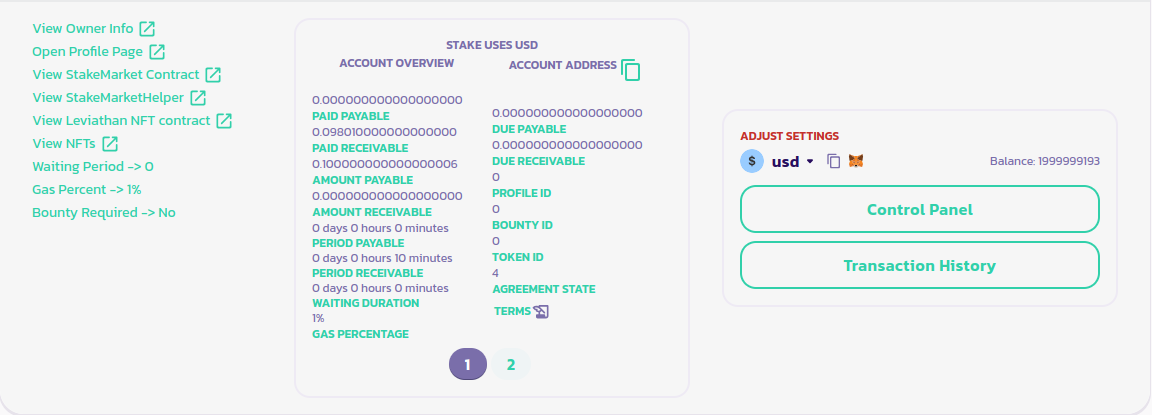
Task: Click the external-link icon beside View StakeMarket Contract
Action: pos(213,74)
